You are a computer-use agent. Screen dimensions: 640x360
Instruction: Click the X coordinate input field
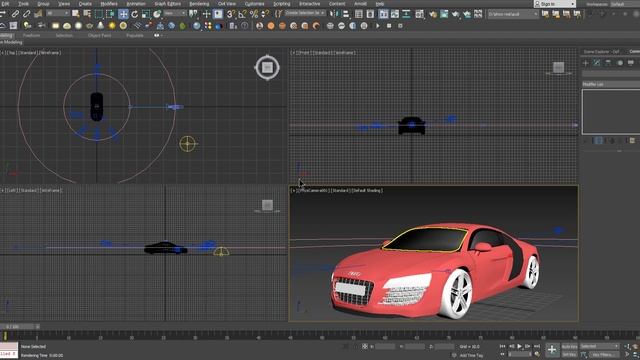point(385,347)
